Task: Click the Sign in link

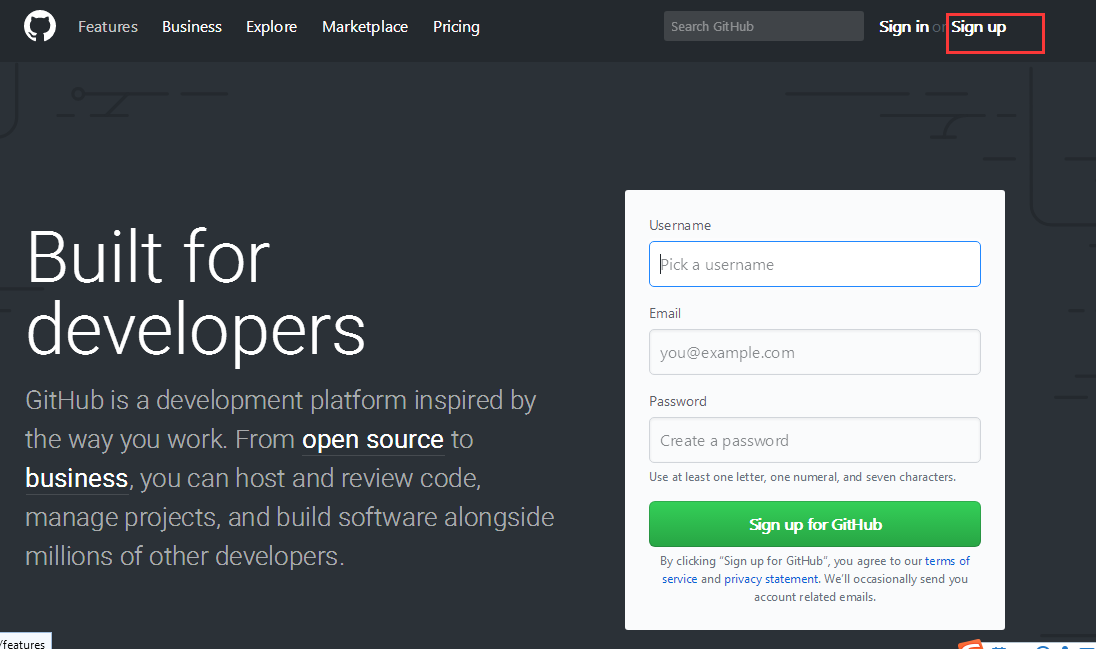Action: pyautogui.click(x=903, y=27)
